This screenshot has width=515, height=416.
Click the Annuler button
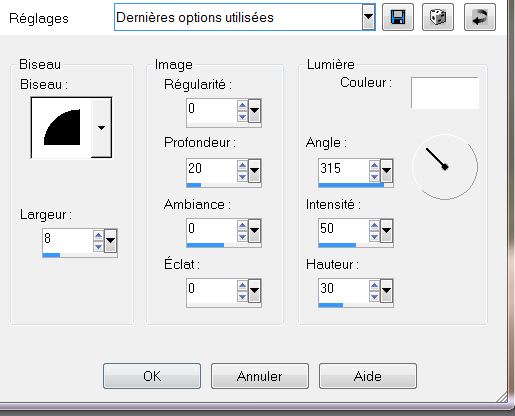[260, 376]
